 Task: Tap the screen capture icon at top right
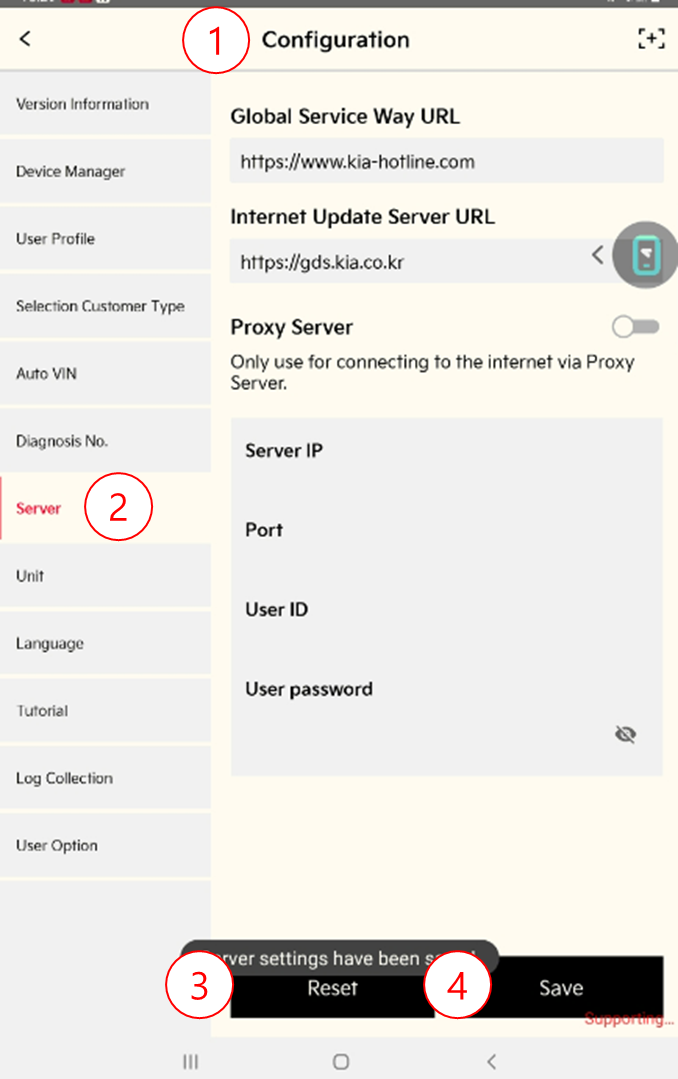click(650, 39)
